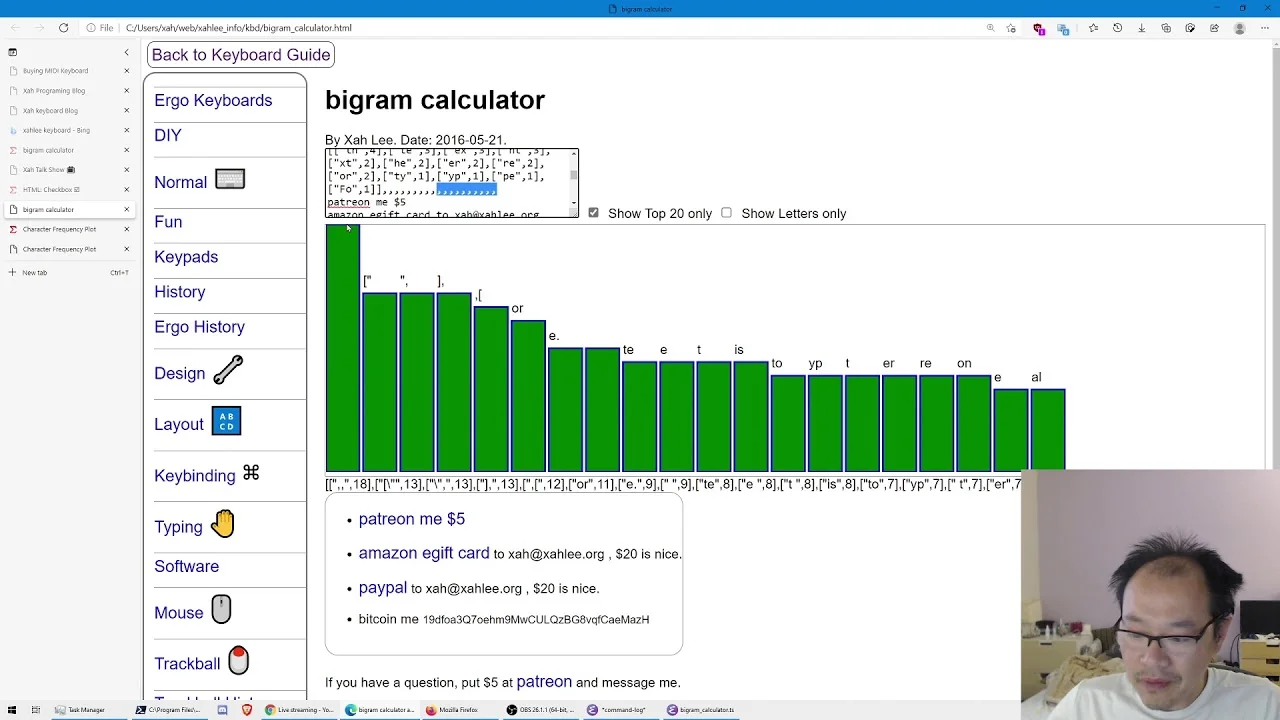Open the browser downloads icon
Viewport: 1280px width, 720px height.
(1141, 28)
